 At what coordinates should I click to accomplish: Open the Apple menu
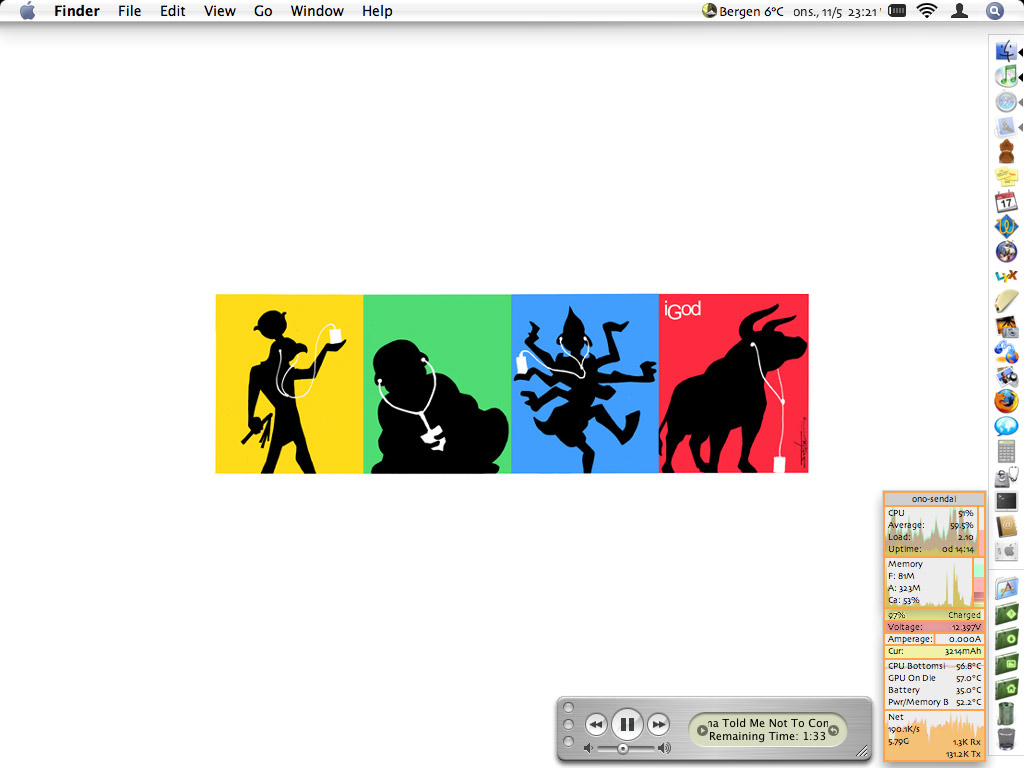[27, 11]
